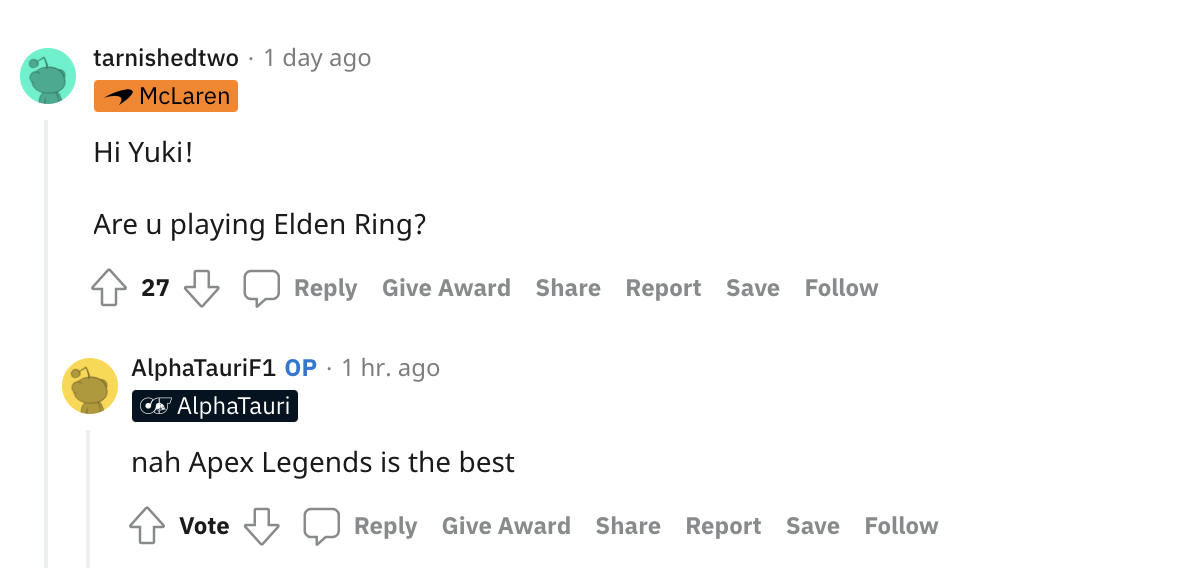Share tarnishedtwo's comment
Image resolution: width=1196 pixels, height=568 pixels.
tap(568, 288)
